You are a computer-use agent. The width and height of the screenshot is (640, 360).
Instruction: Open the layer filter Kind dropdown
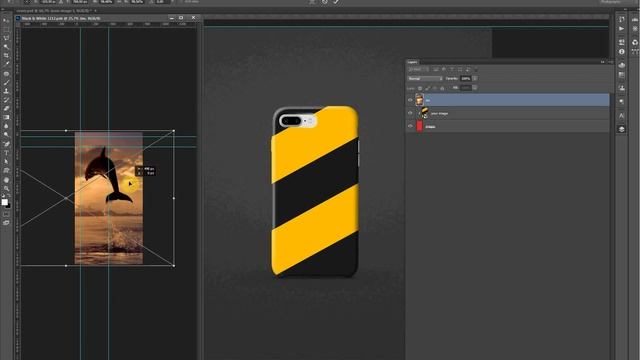click(x=419, y=70)
